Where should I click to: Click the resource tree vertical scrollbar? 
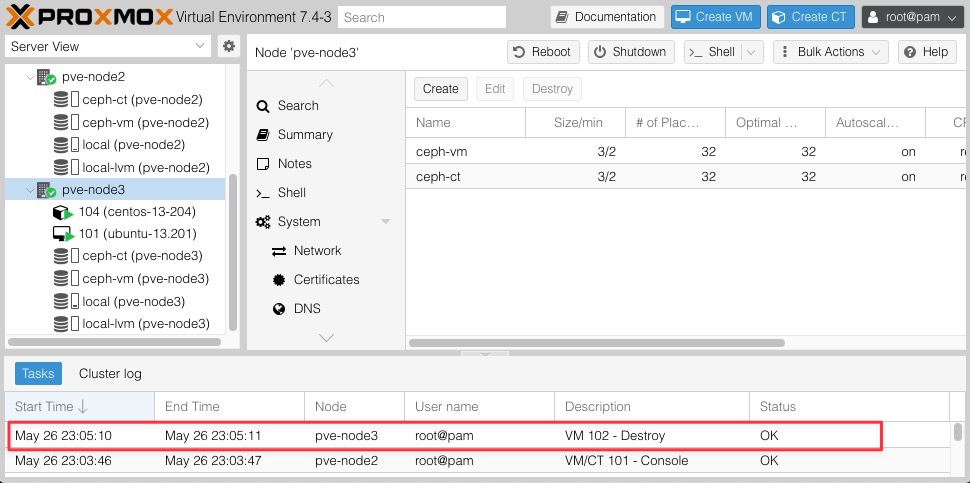(233, 252)
